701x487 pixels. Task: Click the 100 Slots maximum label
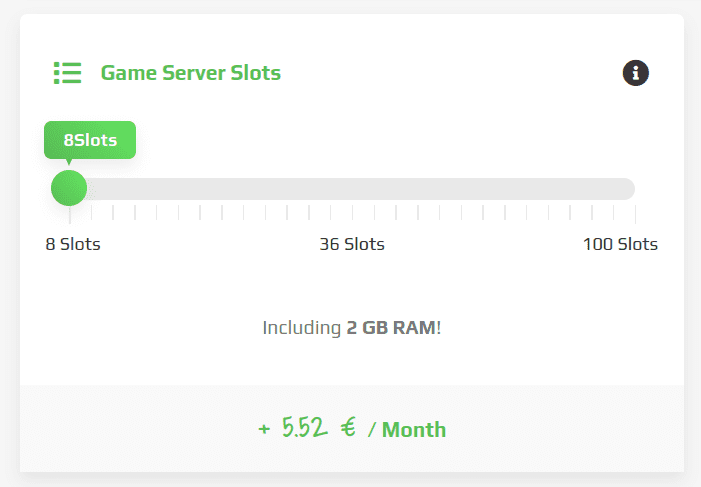(620, 244)
